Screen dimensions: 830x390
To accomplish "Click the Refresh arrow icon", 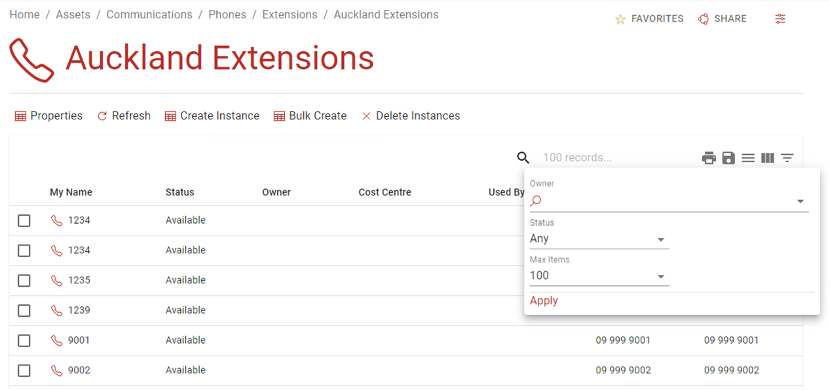I will (x=102, y=116).
